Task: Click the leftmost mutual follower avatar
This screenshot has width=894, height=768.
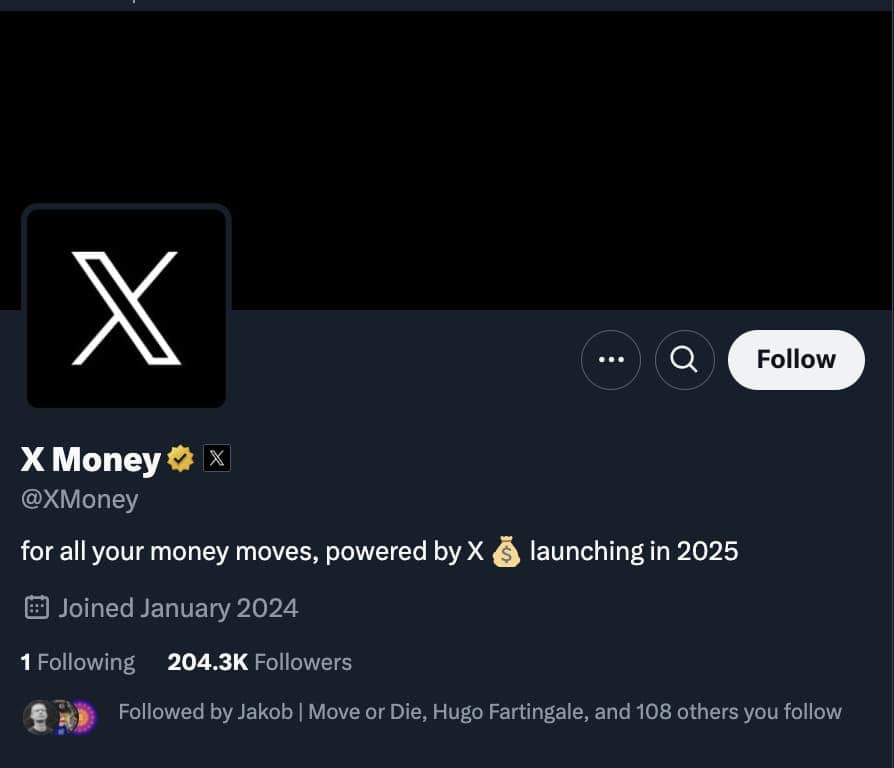Action: click(38, 716)
